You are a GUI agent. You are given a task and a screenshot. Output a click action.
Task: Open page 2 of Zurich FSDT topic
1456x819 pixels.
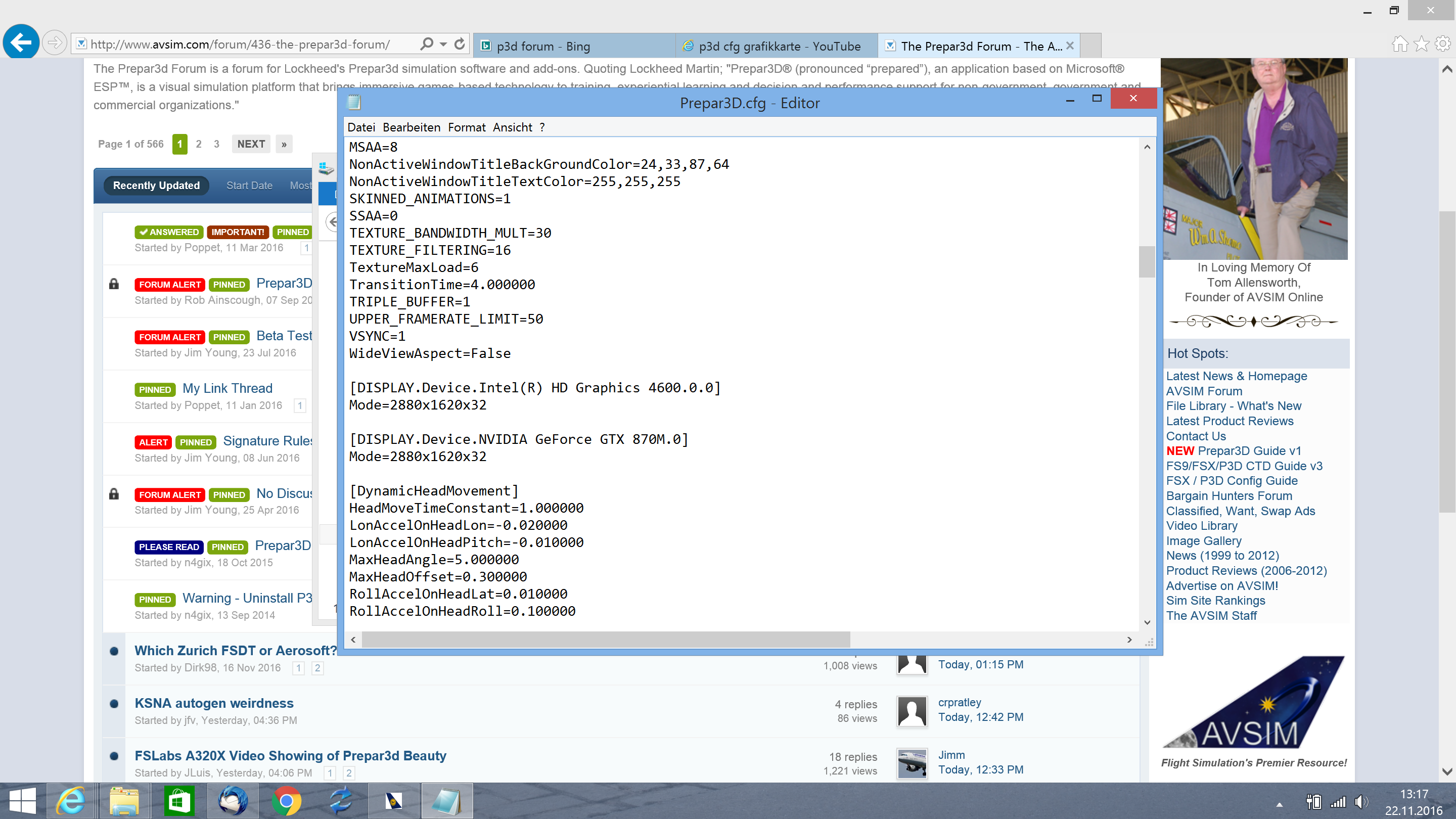[317, 668]
